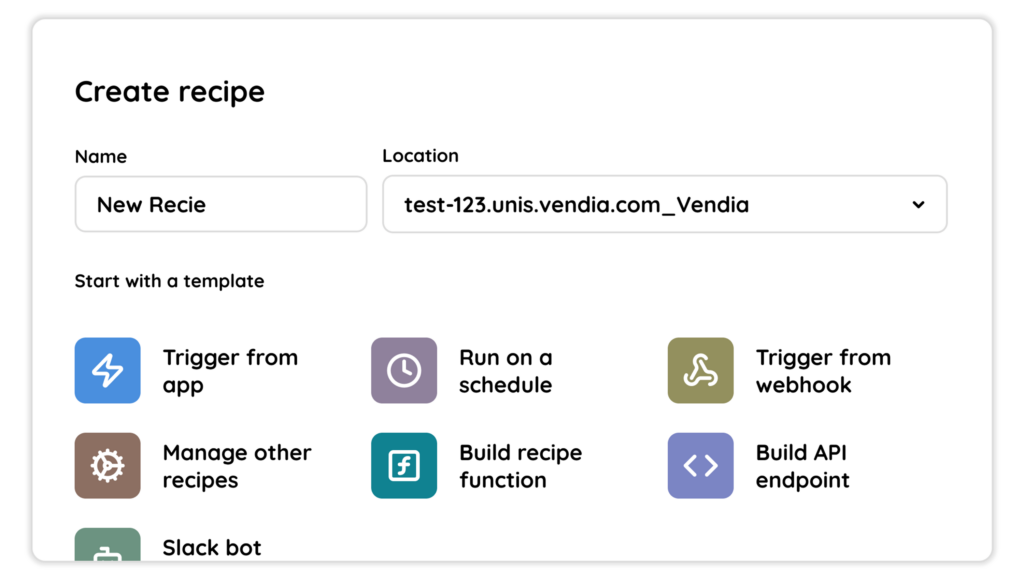This screenshot has height=580, width=1024.
Task: Choose Build recipe function template text
Action: pyautogui.click(x=520, y=466)
